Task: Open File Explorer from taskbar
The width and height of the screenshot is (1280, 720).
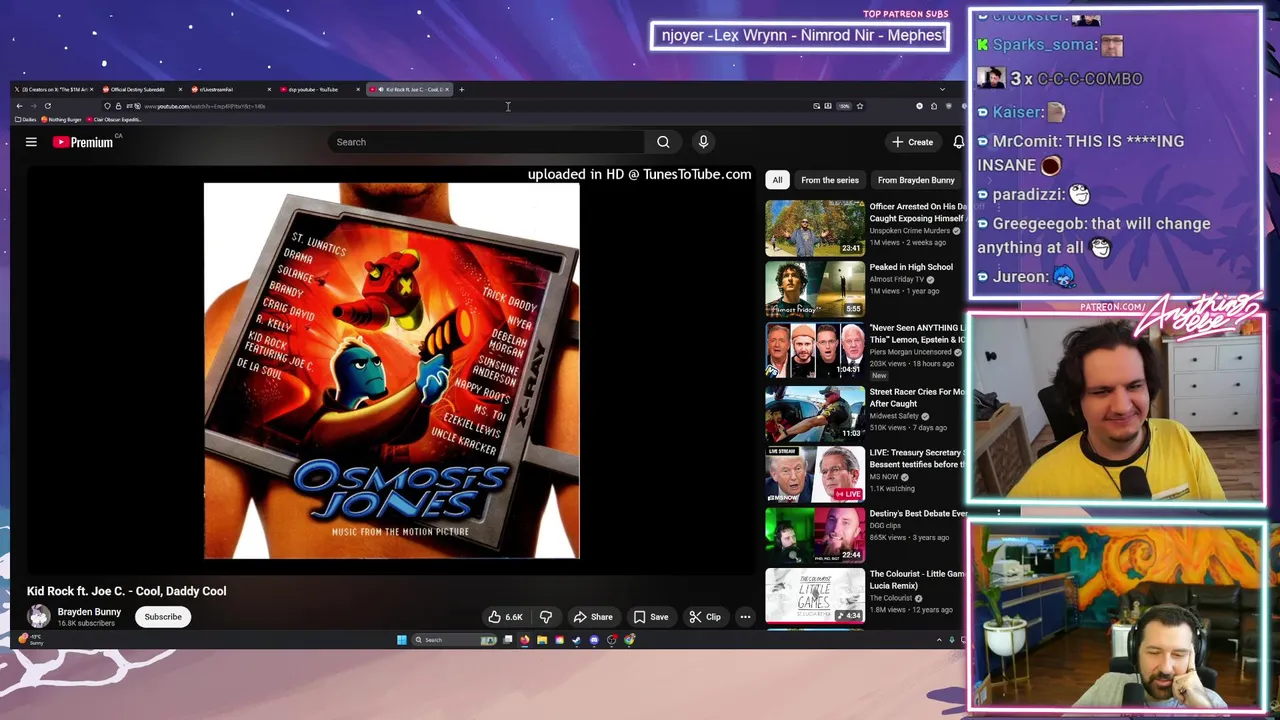Action: tap(542, 640)
